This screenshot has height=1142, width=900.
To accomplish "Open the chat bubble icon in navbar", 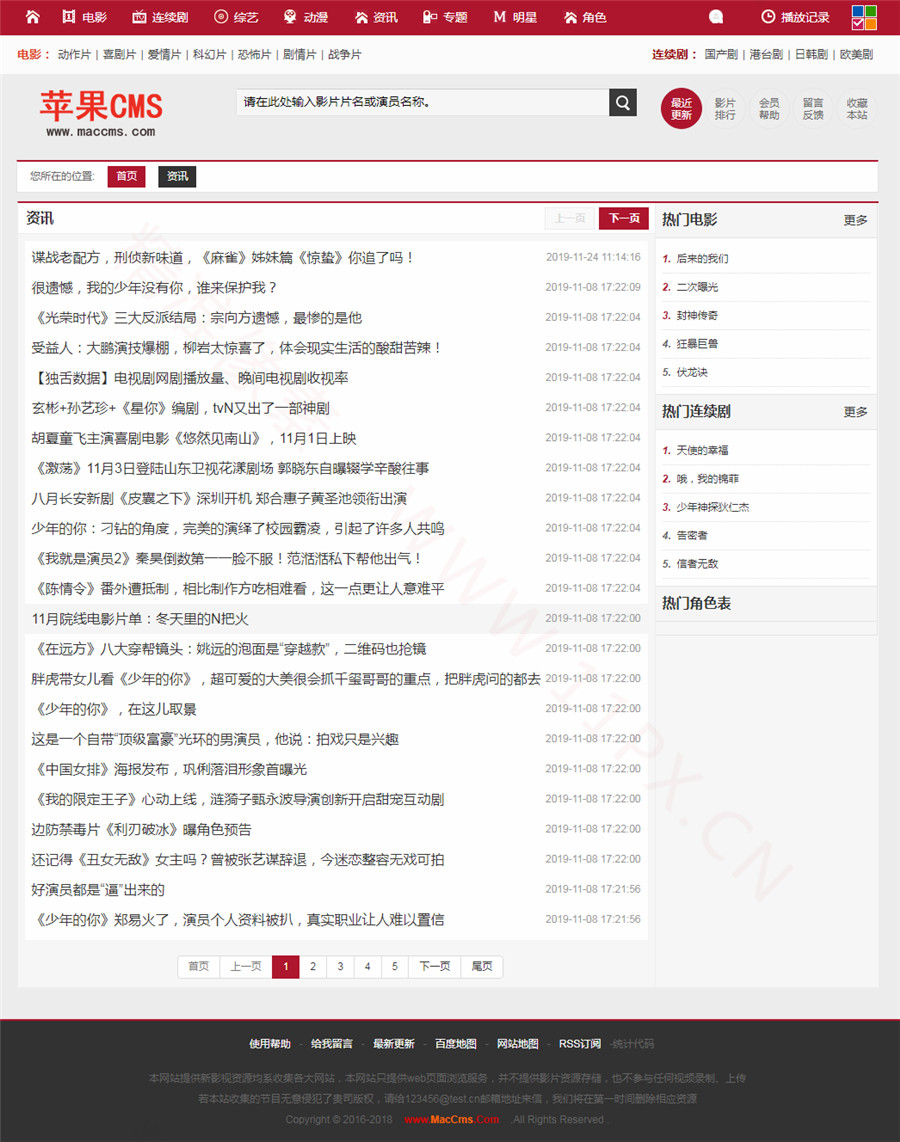I will coord(716,17).
